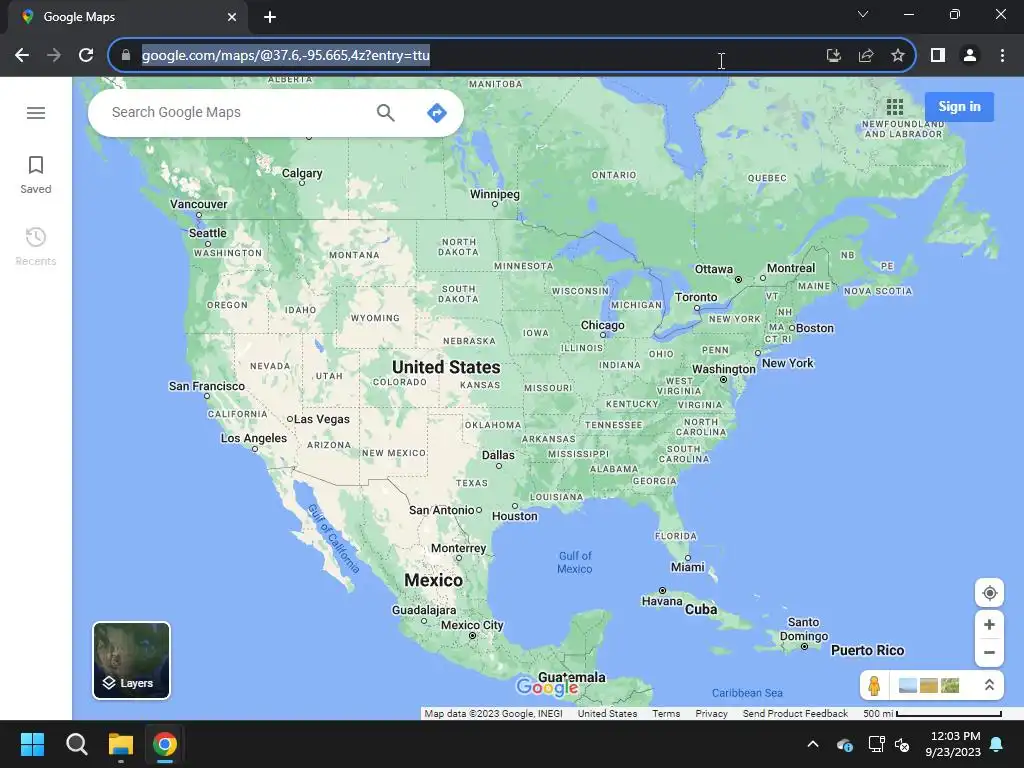The image size is (1024, 768).
Task: Open the Privacy link
Action: coord(711,713)
